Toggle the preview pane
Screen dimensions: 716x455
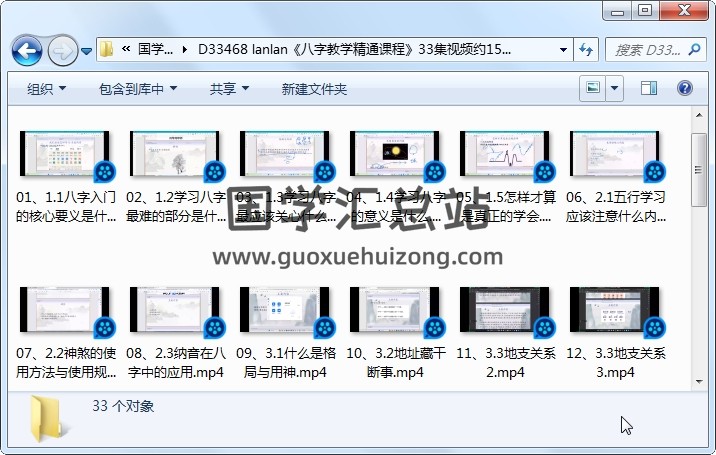[x=649, y=88]
